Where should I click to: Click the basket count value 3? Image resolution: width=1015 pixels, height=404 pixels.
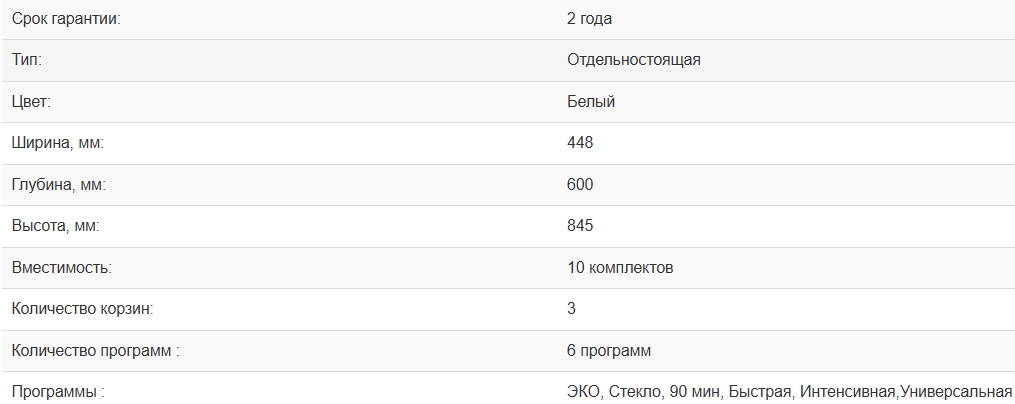[x=571, y=309]
